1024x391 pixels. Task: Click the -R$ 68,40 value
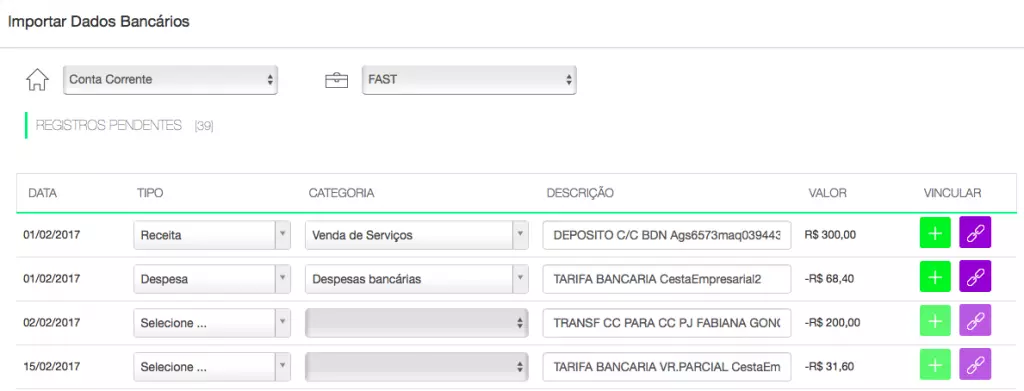pyautogui.click(x=829, y=279)
